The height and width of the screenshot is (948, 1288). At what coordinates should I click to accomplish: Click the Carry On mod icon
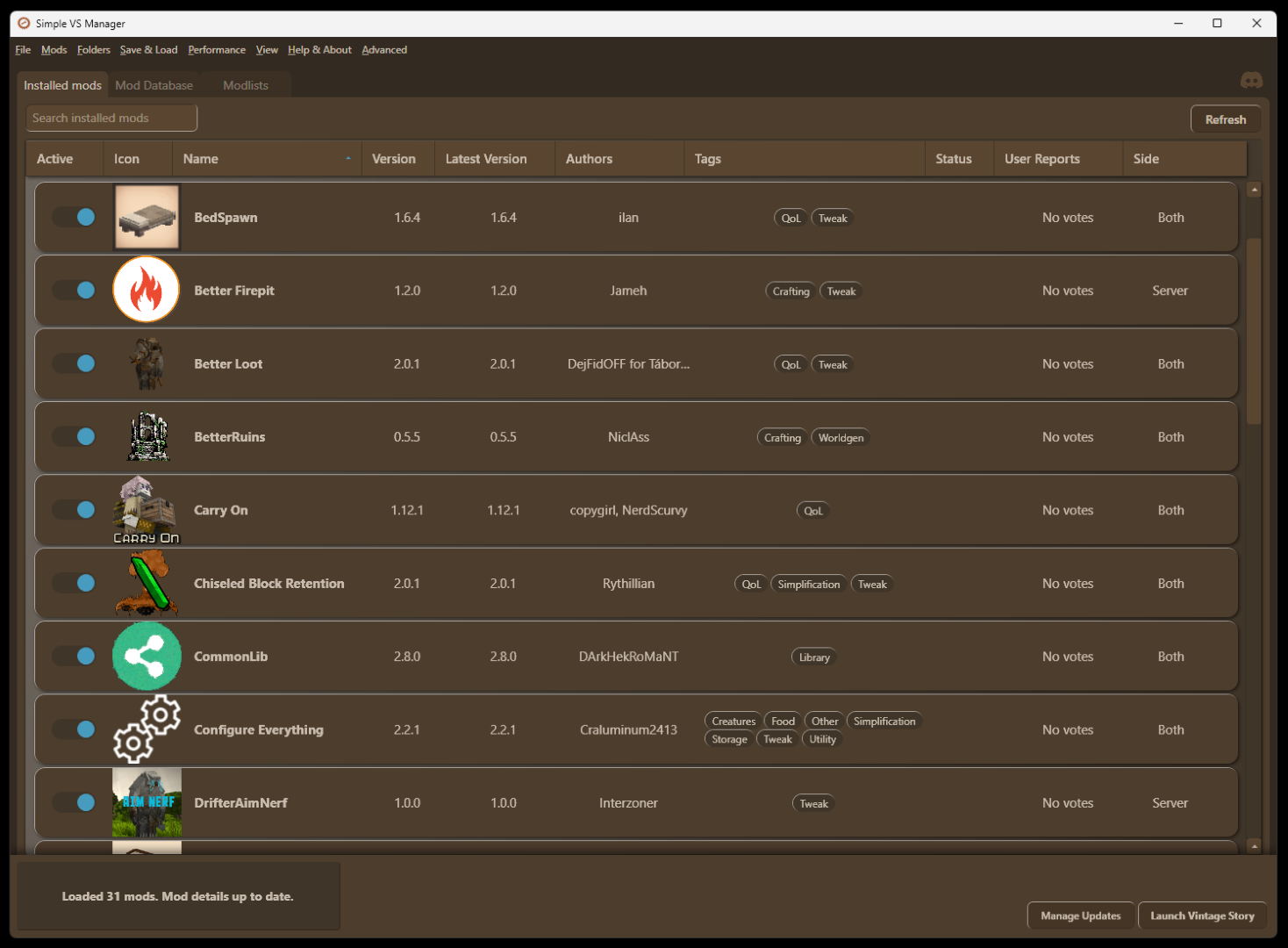click(147, 510)
